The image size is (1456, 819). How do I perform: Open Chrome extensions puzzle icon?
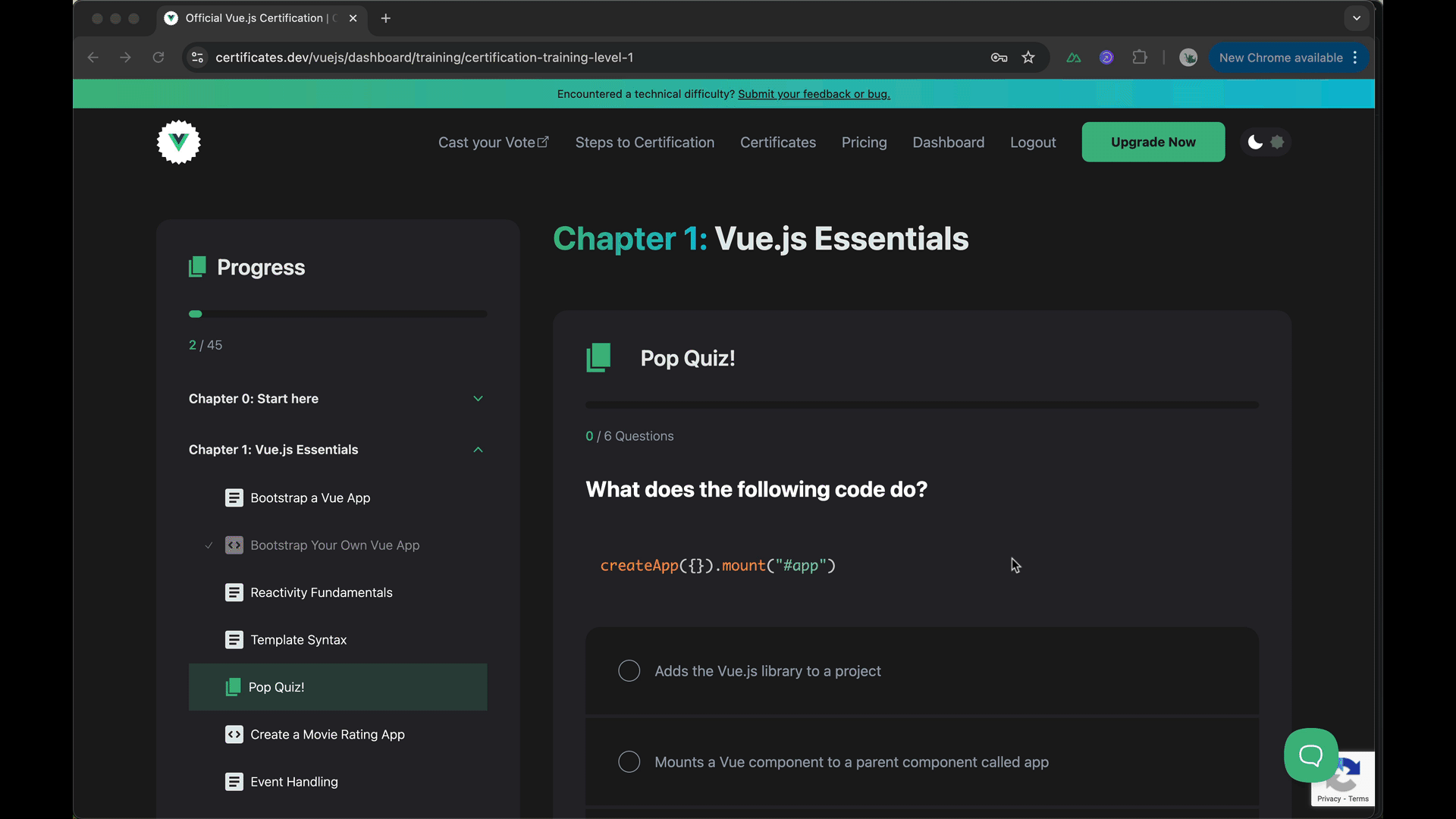coord(1139,58)
